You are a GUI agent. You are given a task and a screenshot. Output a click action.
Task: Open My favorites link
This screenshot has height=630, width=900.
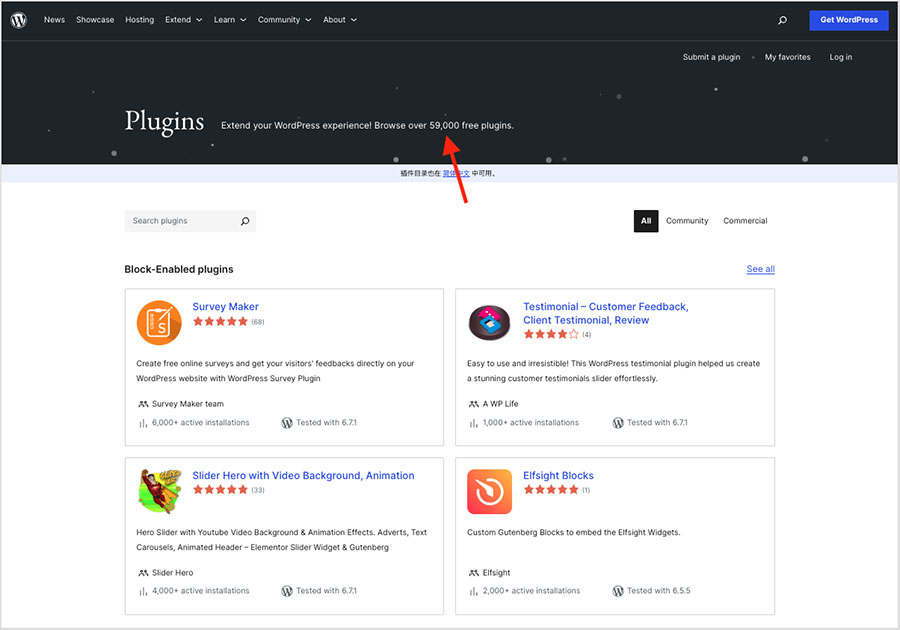788,57
